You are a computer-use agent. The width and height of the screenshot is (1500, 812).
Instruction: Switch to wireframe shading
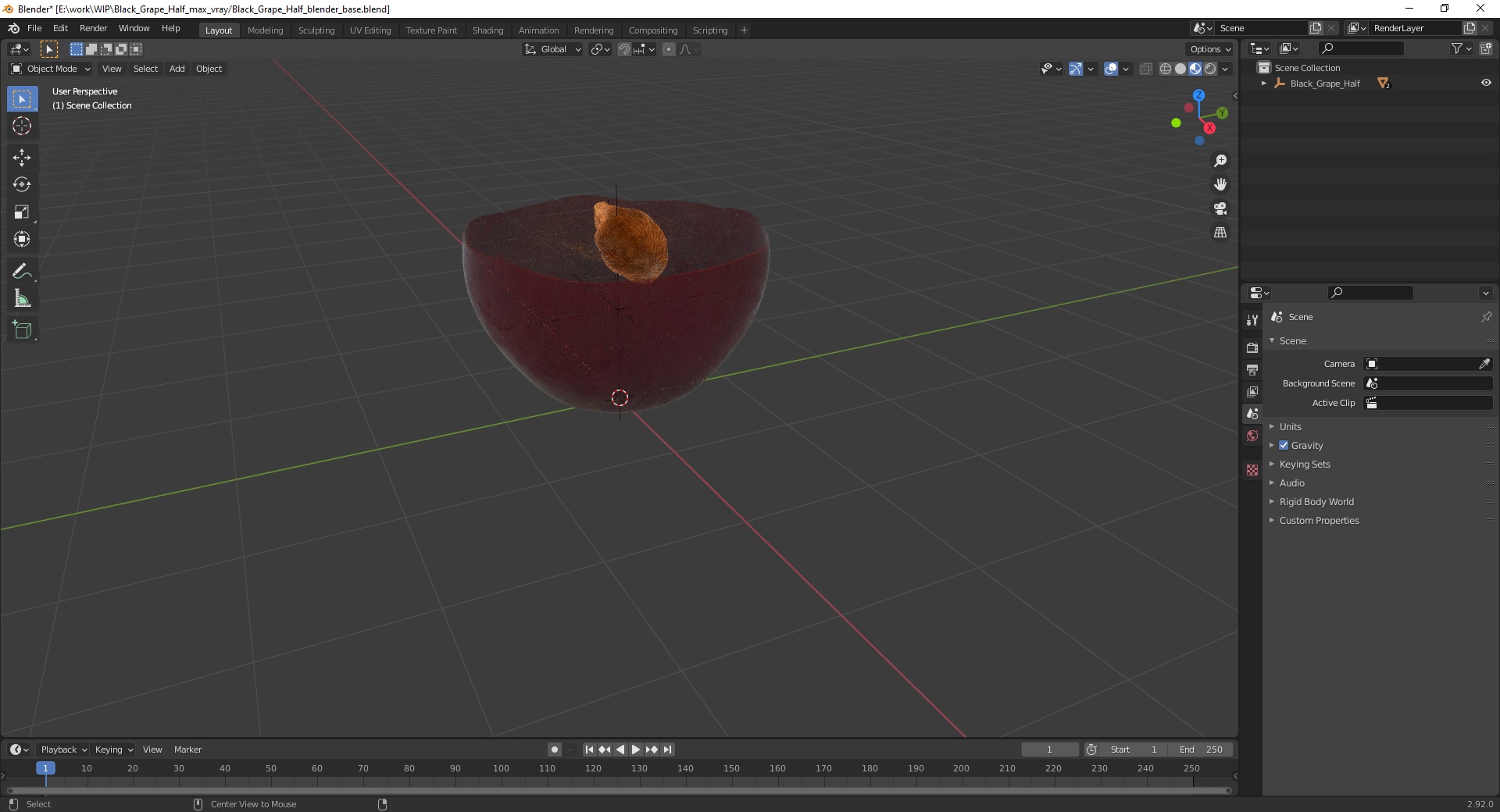coord(1166,69)
